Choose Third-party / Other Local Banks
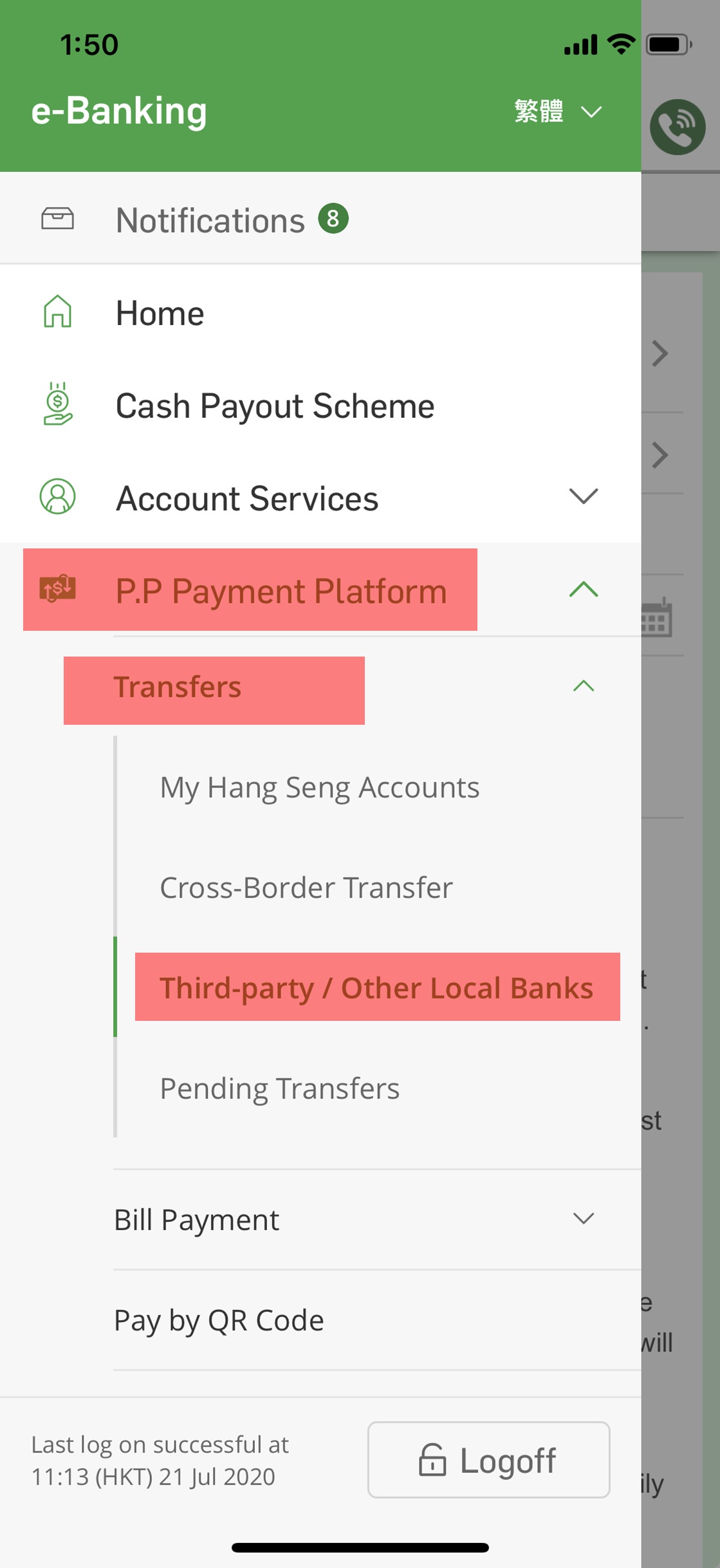The image size is (720, 1568). point(377,987)
